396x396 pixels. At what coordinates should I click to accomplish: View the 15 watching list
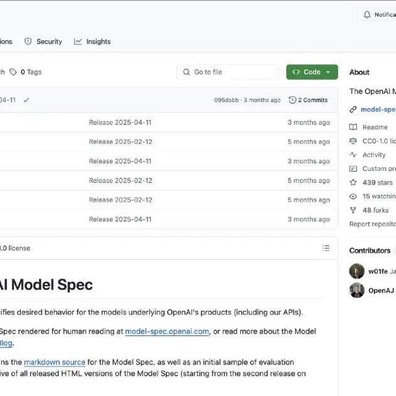coord(379,196)
